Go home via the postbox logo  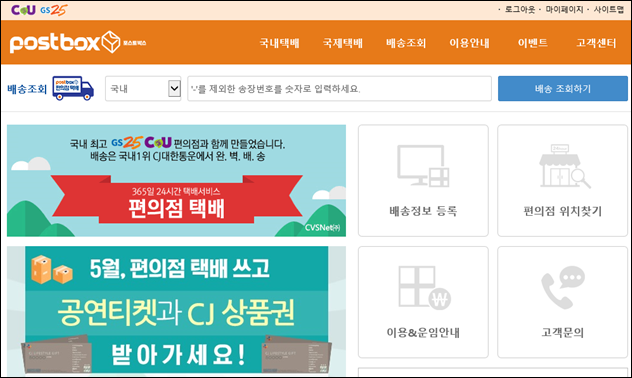click(x=78, y=42)
